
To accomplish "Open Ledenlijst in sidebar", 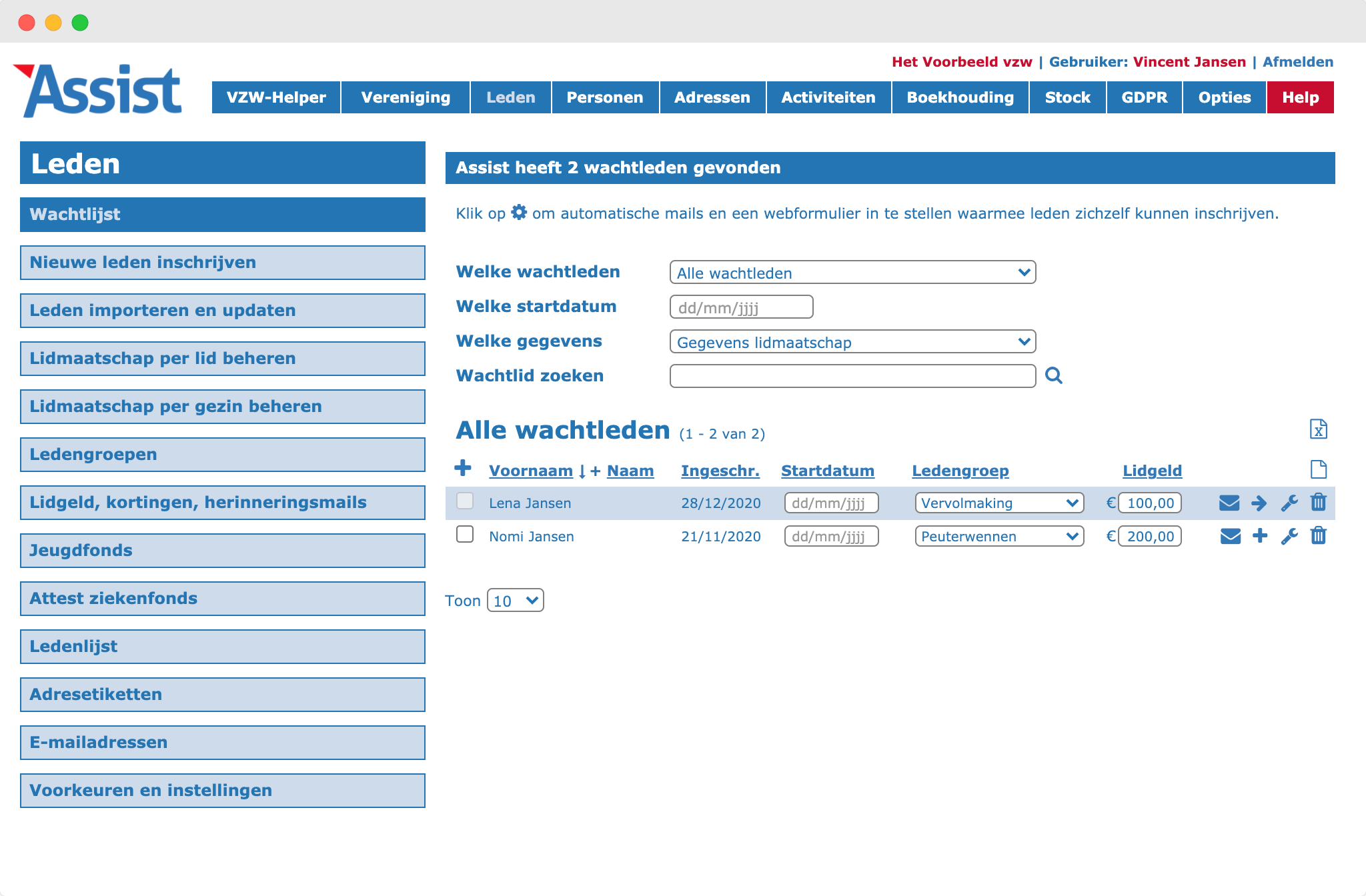I will 223,647.
